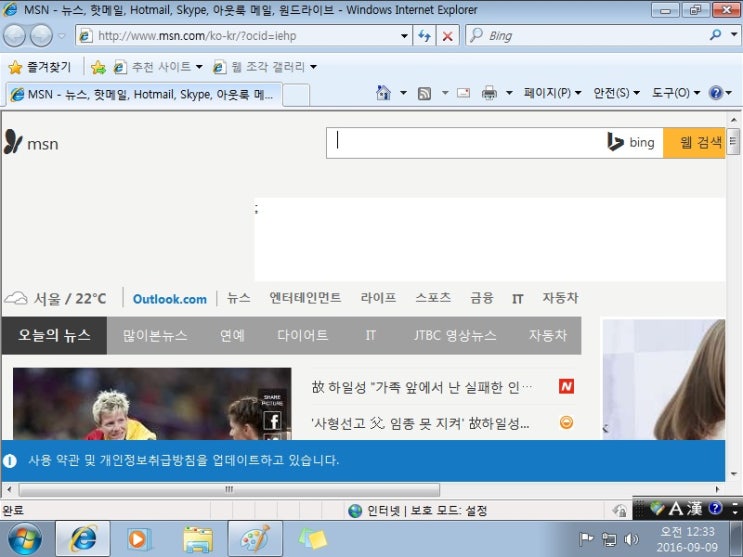Open the search provider dropdown arrow

click(734, 35)
